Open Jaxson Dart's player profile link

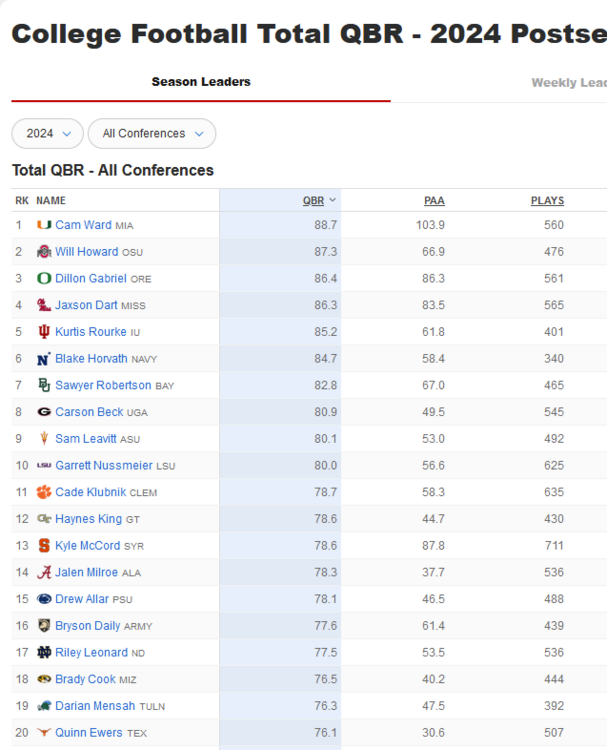click(x=86, y=305)
